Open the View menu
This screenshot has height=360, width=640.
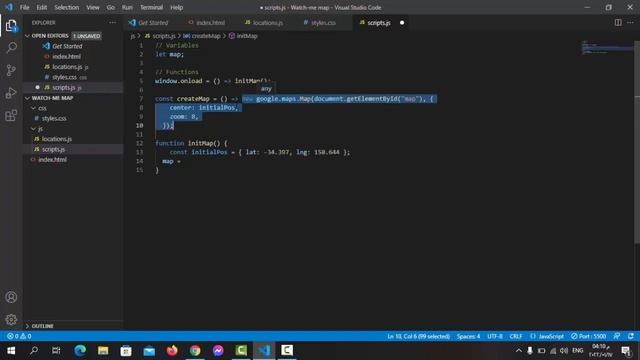(x=93, y=7)
